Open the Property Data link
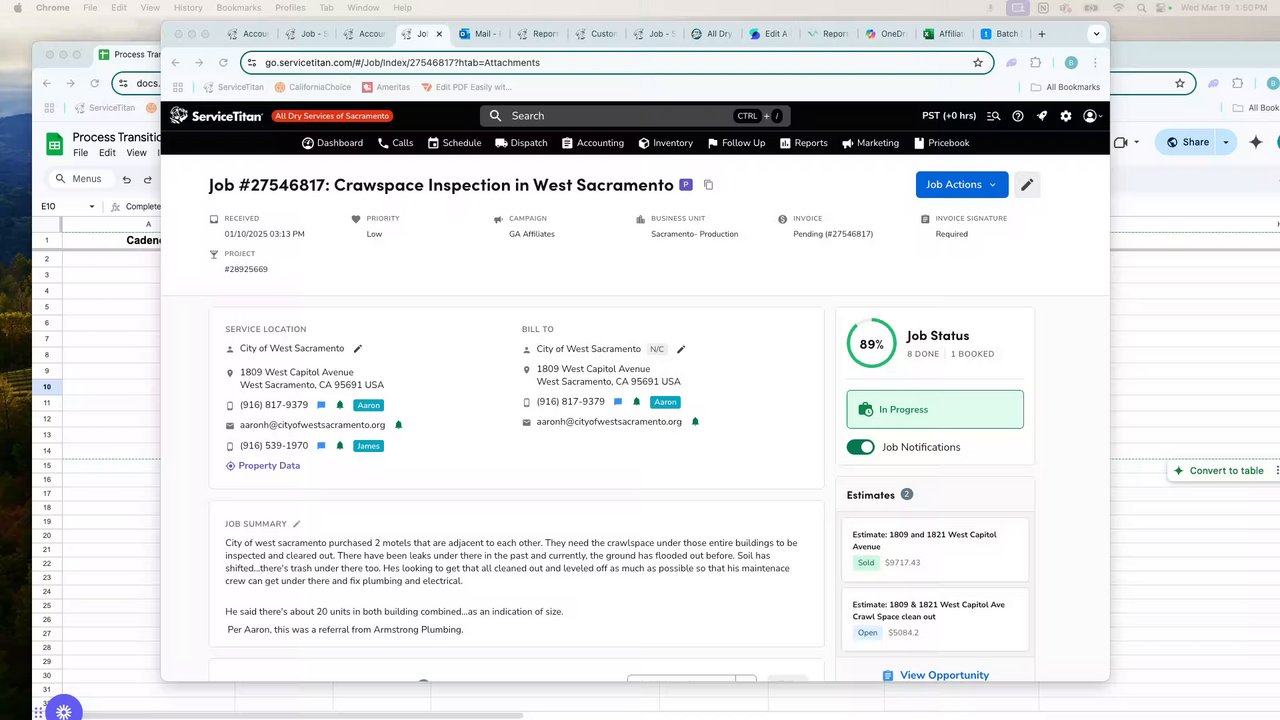Viewport: 1280px width, 720px height. tap(262, 466)
